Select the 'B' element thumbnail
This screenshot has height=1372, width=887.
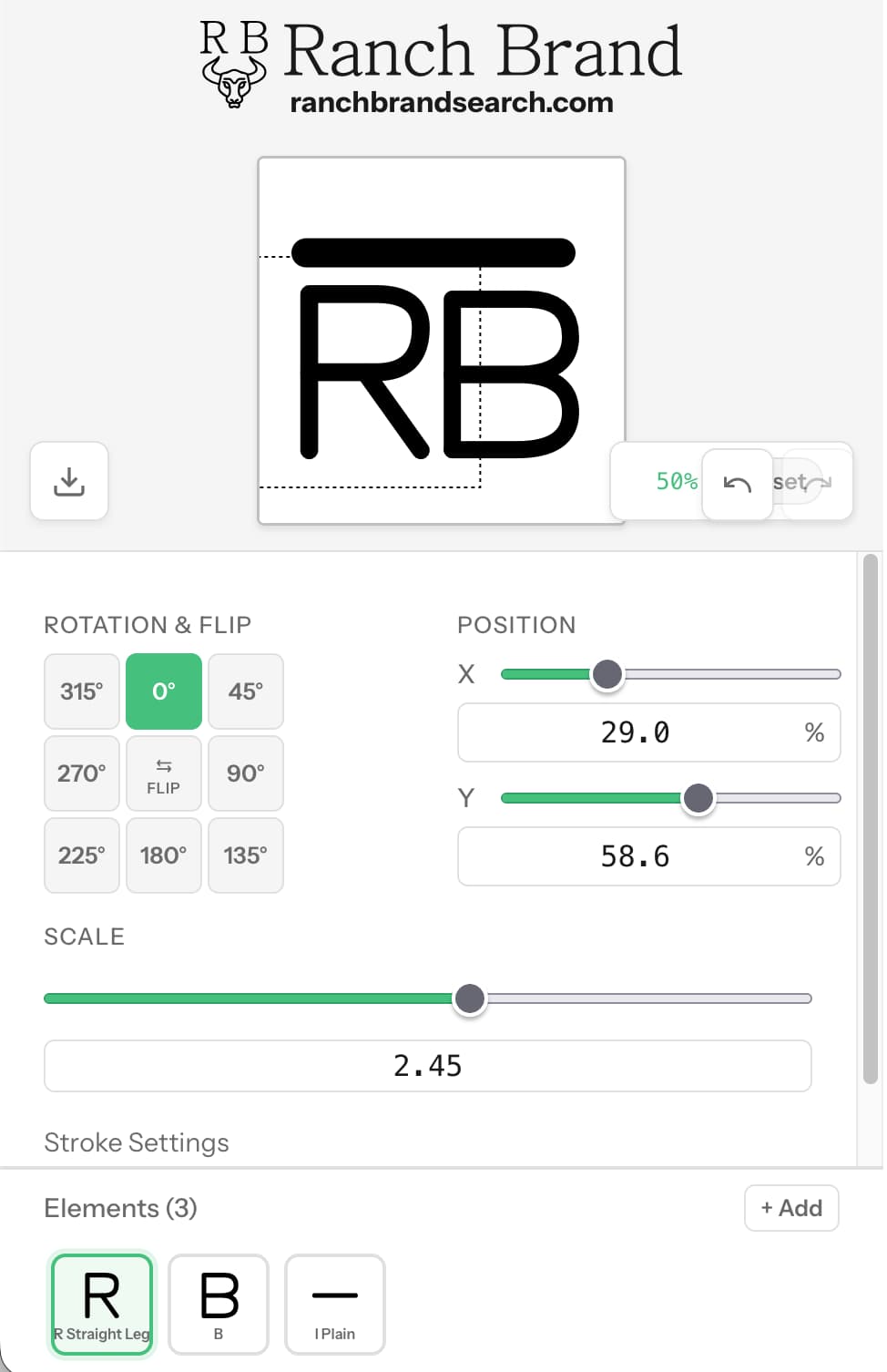(218, 1305)
